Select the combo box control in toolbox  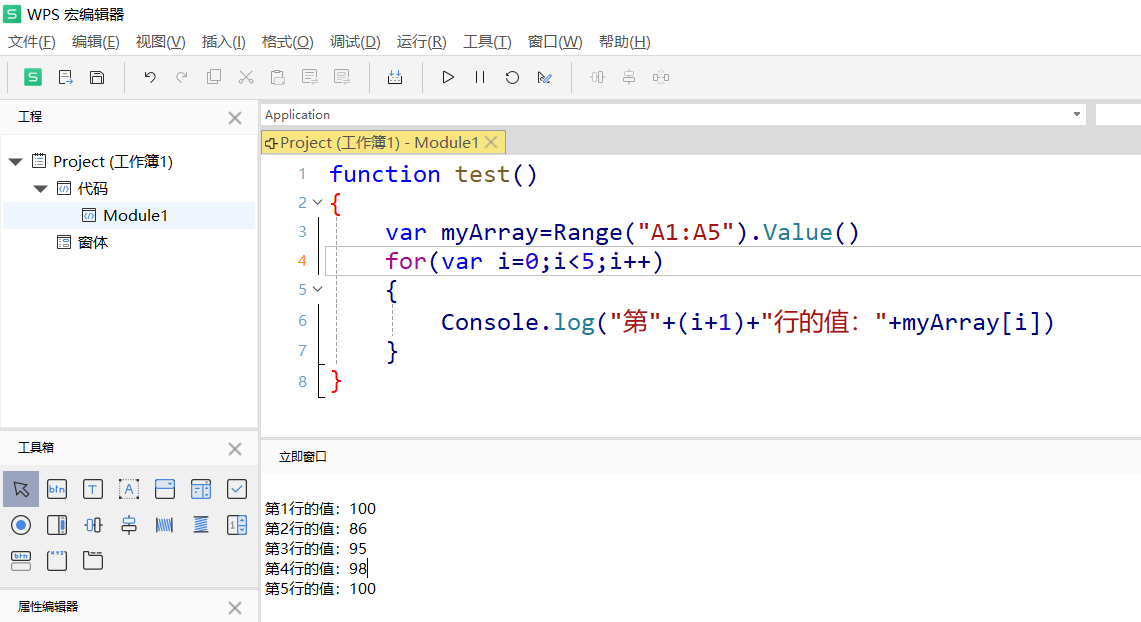coord(164,489)
